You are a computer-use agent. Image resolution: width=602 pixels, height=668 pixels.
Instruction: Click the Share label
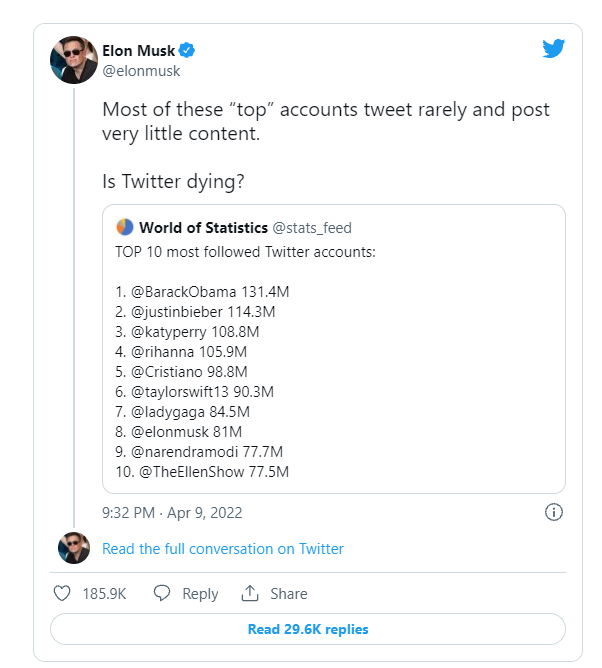pos(288,593)
